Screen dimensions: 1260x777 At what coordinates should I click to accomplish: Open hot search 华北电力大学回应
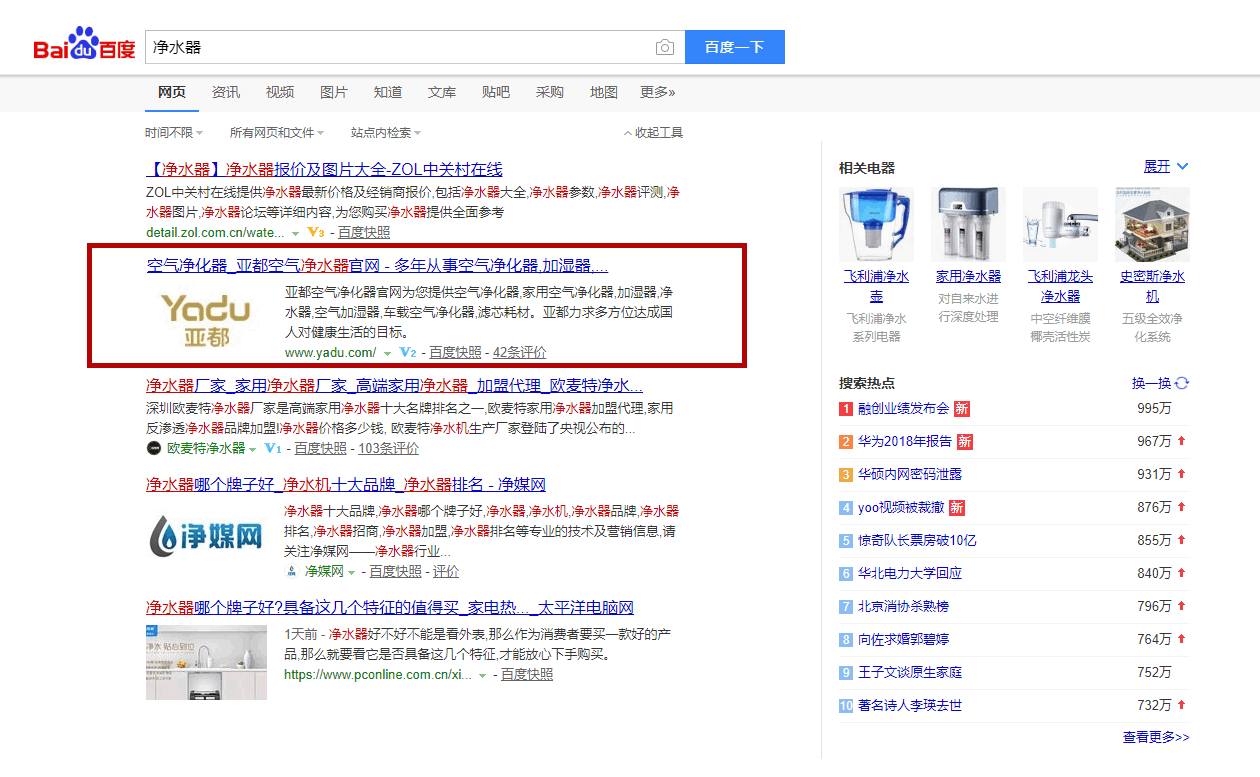point(910,573)
